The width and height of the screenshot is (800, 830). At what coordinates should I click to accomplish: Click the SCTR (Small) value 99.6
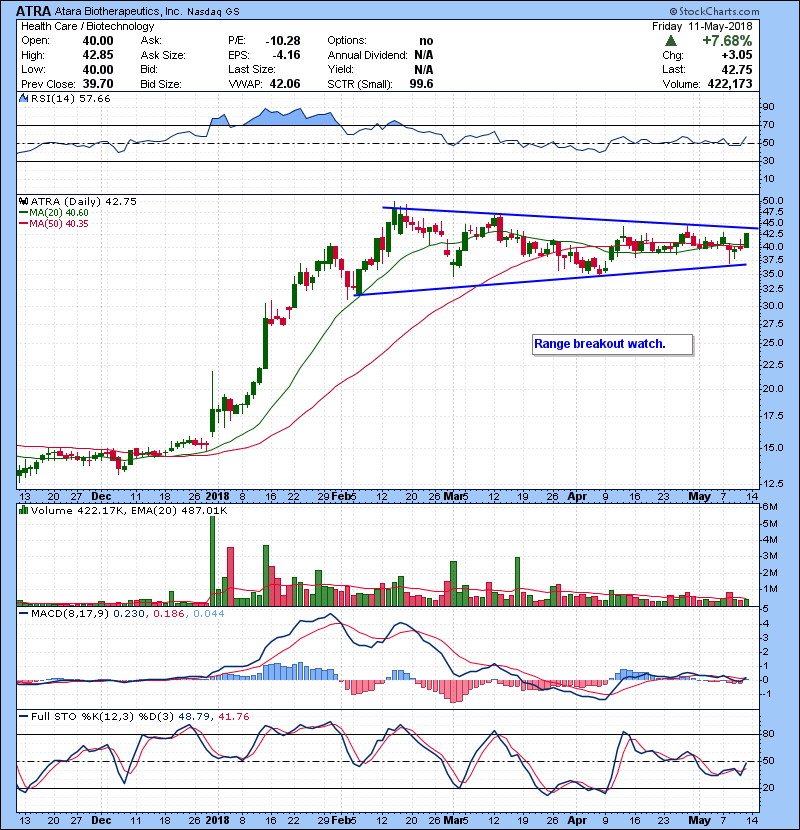[421, 84]
